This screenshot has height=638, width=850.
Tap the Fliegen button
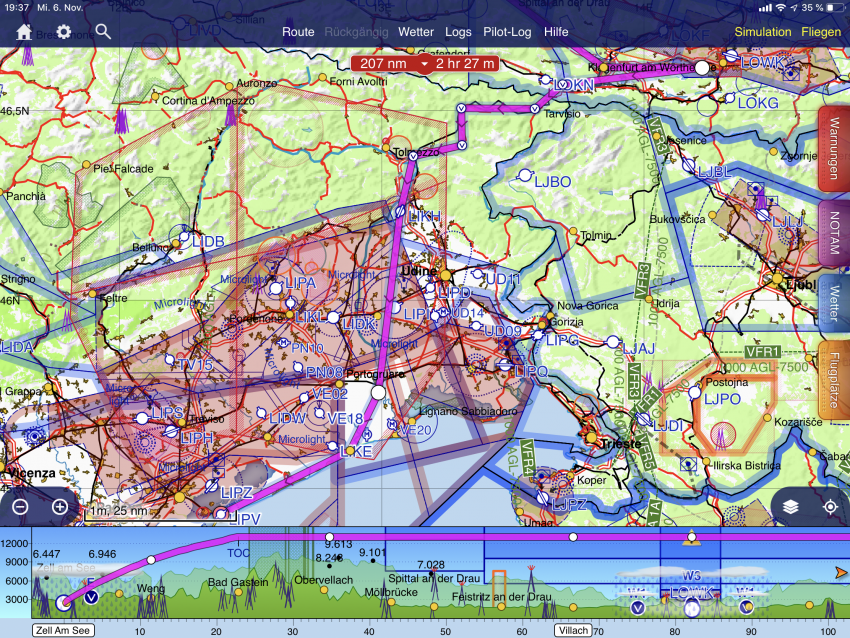tap(821, 32)
